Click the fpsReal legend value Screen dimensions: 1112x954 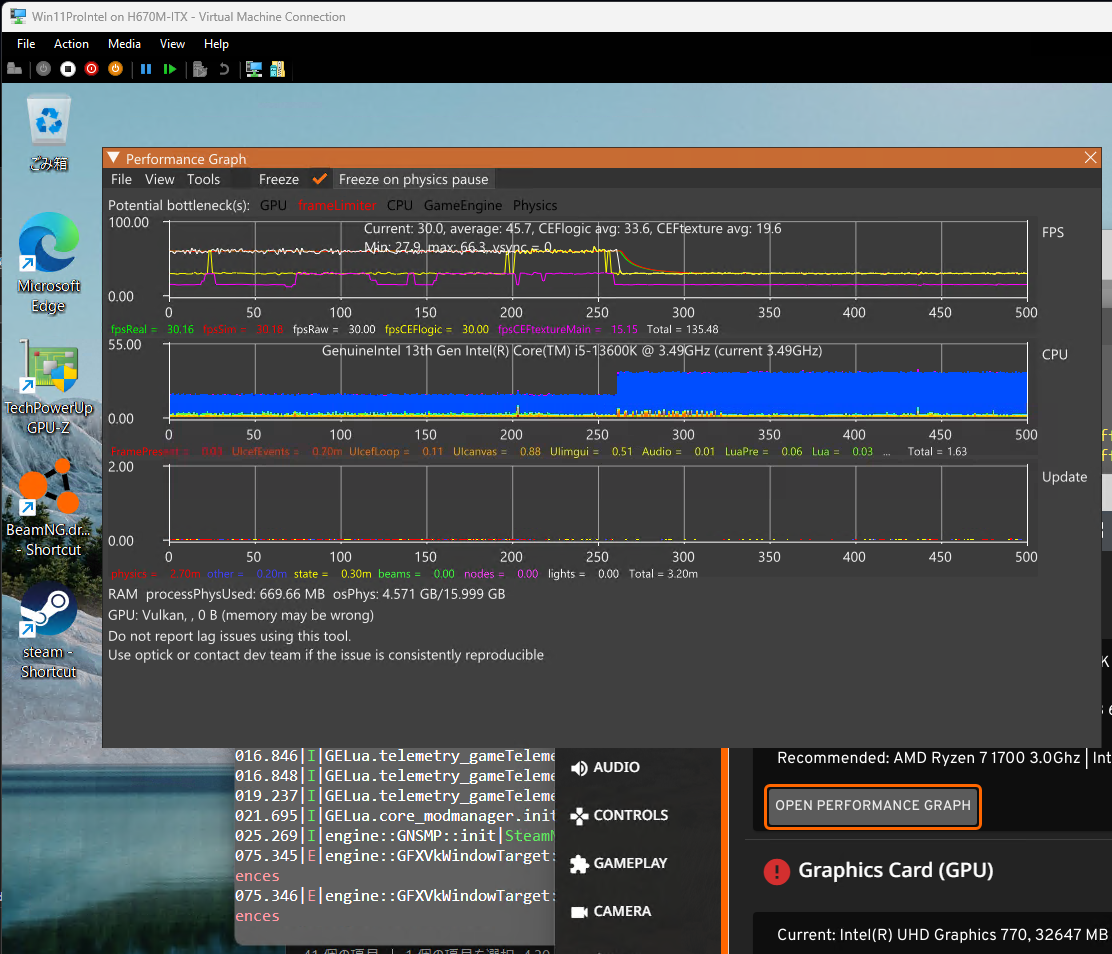pos(180,330)
